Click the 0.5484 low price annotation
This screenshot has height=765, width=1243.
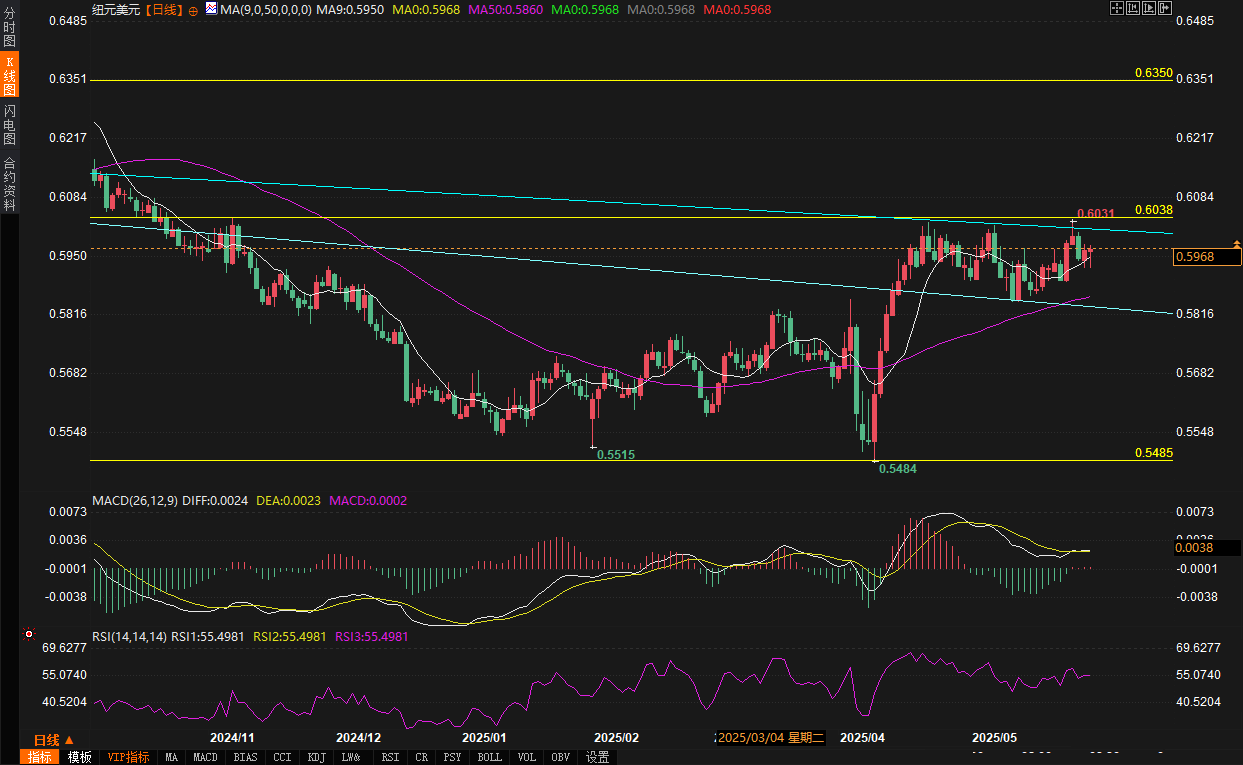point(897,469)
